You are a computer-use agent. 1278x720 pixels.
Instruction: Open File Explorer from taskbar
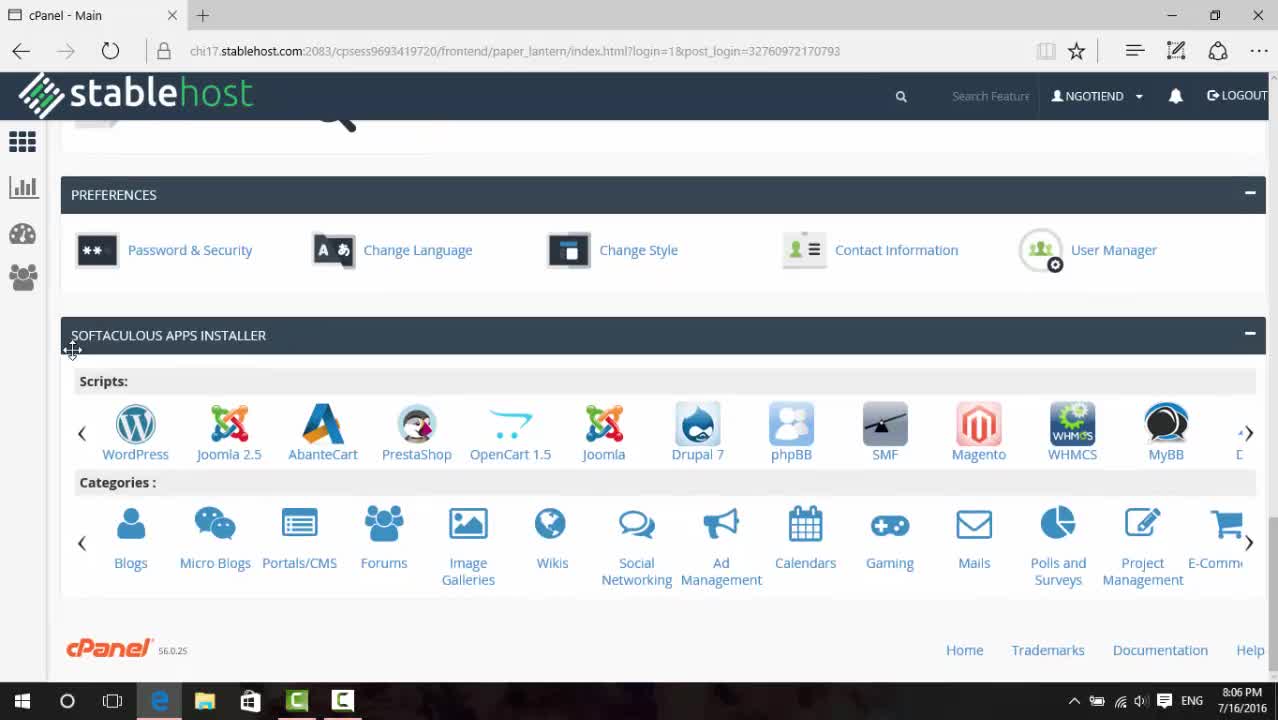pyautogui.click(x=205, y=701)
